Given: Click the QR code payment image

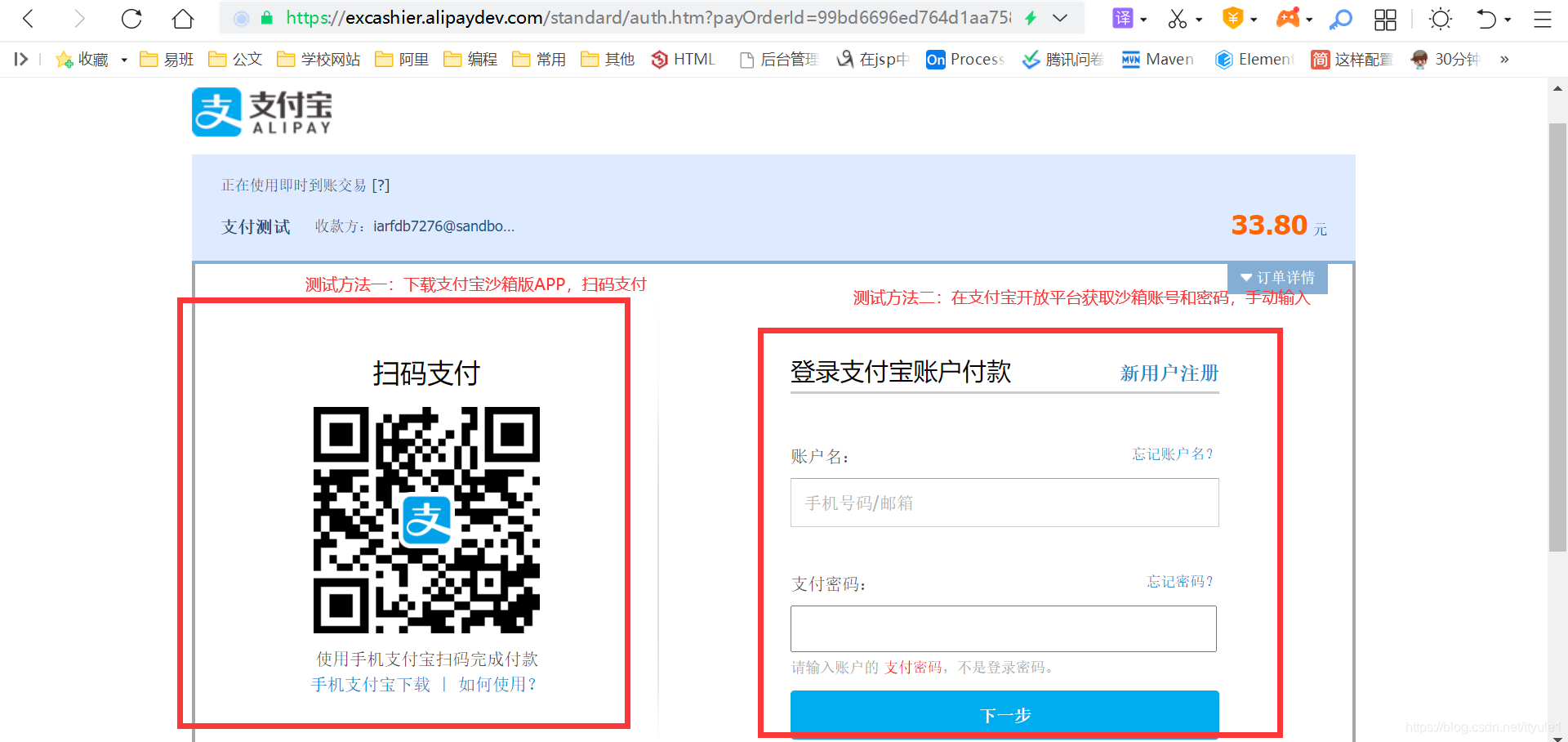Looking at the screenshot, I should (x=426, y=520).
